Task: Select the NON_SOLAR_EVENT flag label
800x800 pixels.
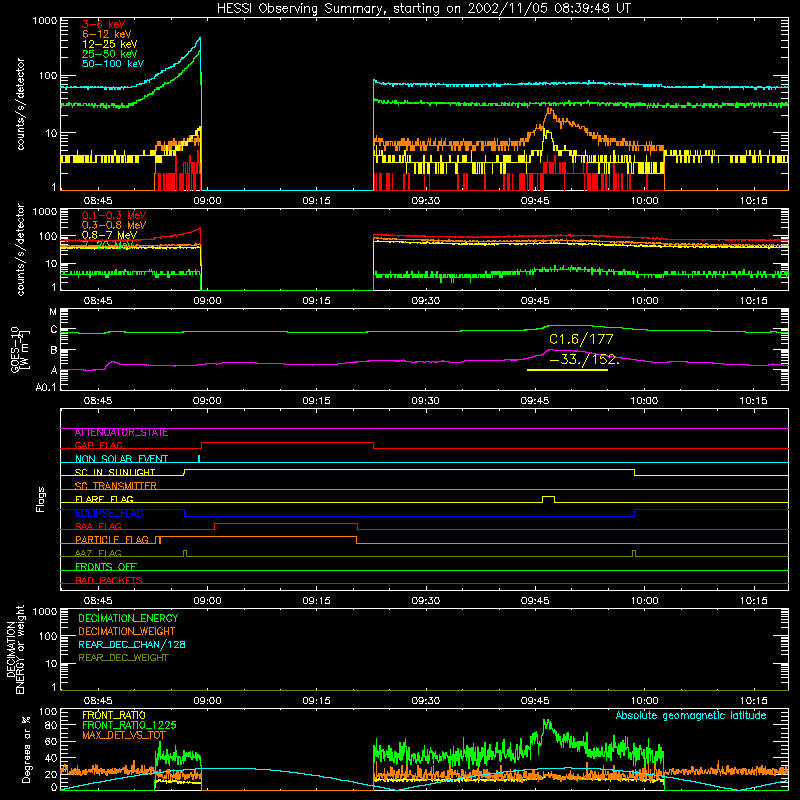Action: [121, 459]
